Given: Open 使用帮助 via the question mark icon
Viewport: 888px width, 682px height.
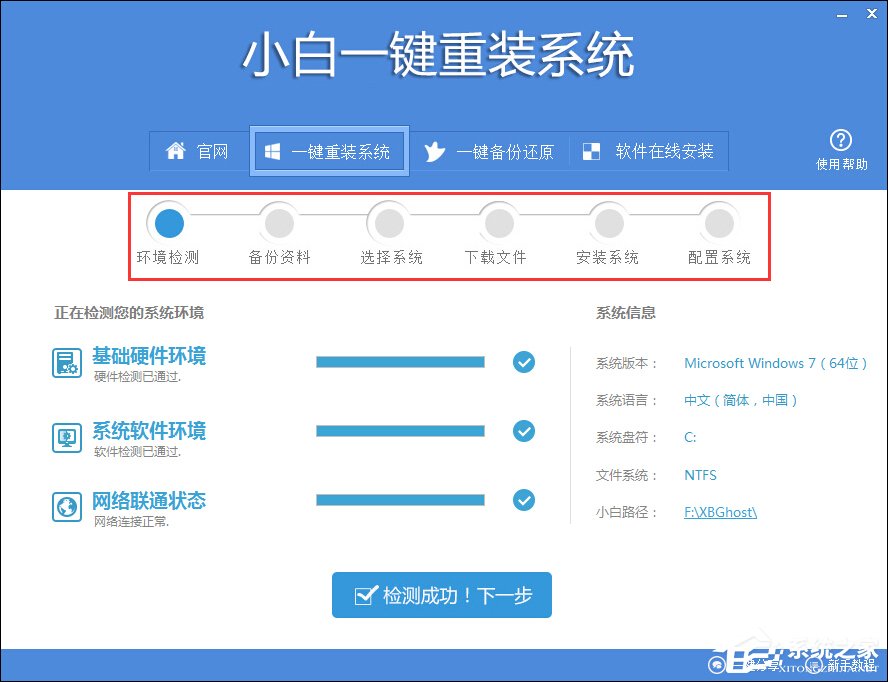Looking at the screenshot, I should point(842,140).
